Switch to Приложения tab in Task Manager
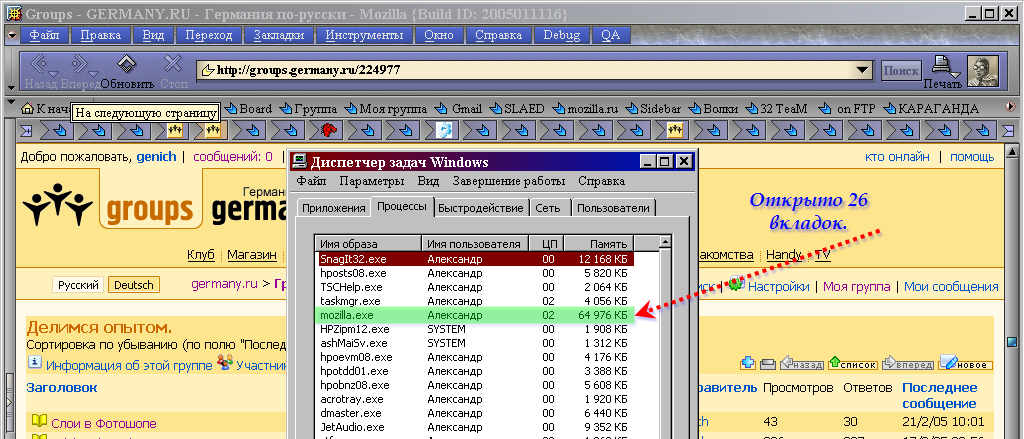Image resolution: width=1024 pixels, height=439 pixels. coord(333,208)
